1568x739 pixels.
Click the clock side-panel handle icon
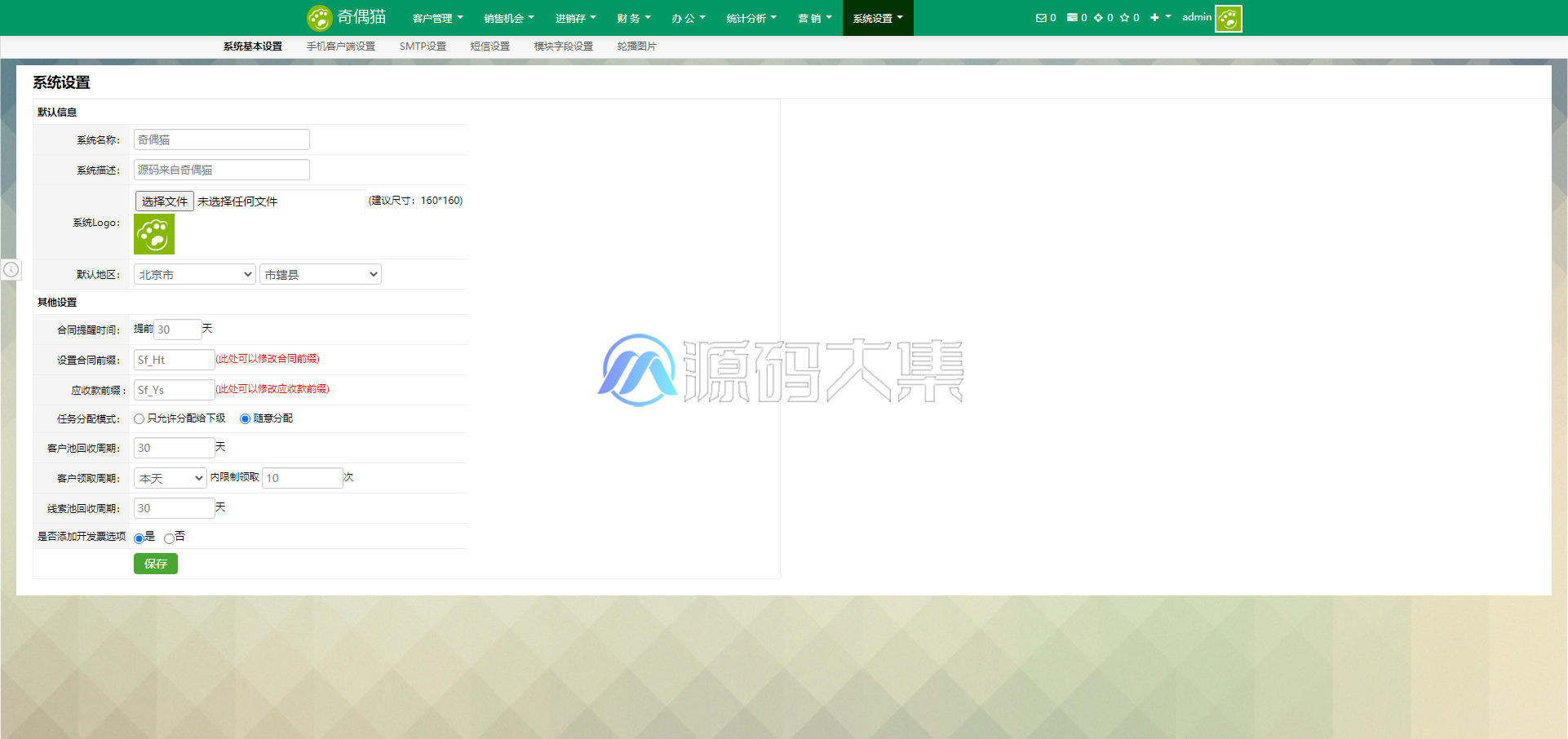tap(11, 269)
